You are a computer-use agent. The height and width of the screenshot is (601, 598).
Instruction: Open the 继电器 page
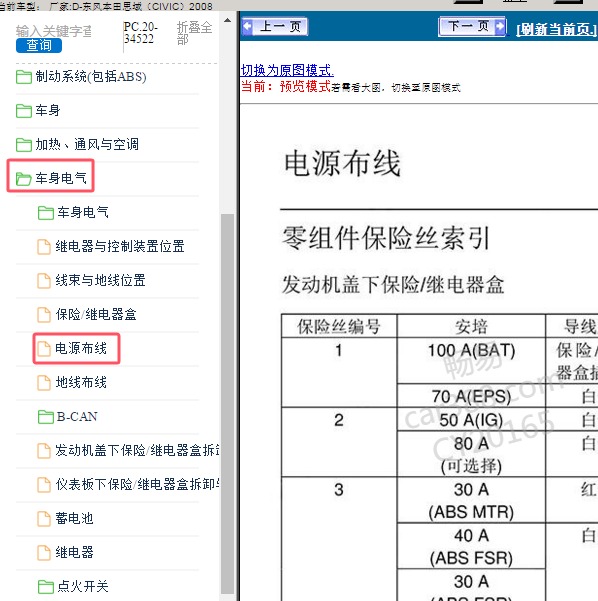point(74,552)
